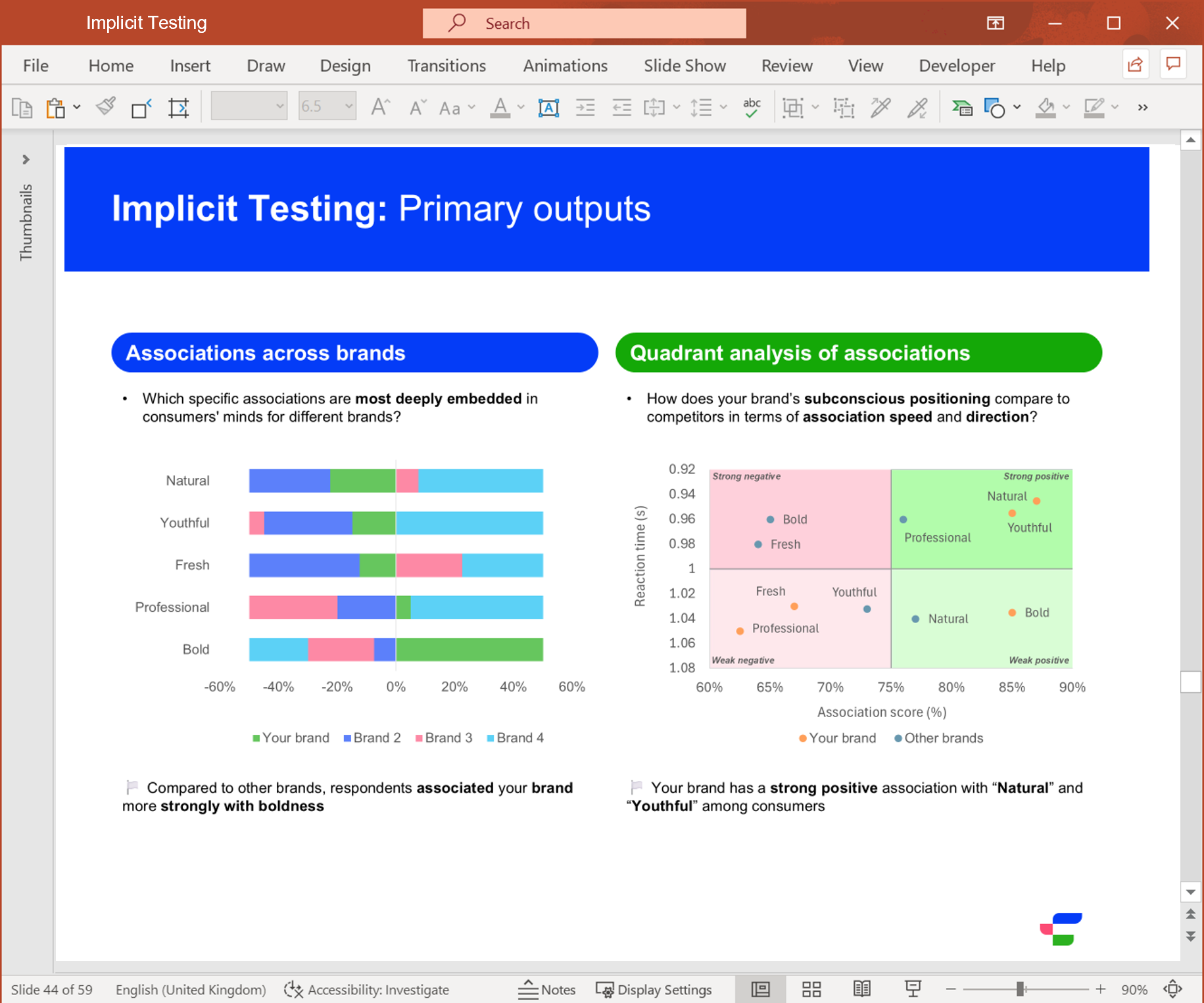1204x1003 pixels.
Task: Open the Animations tab
Action: point(566,66)
